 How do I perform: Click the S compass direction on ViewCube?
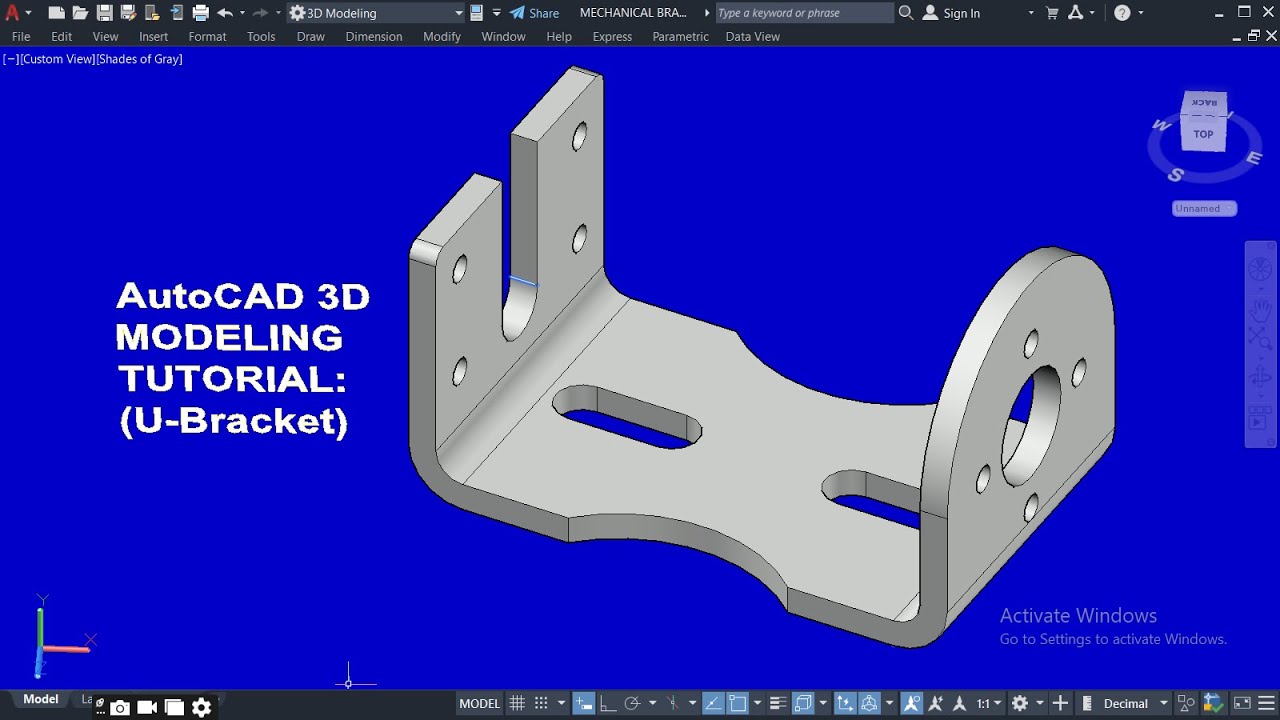point(1177,175)
